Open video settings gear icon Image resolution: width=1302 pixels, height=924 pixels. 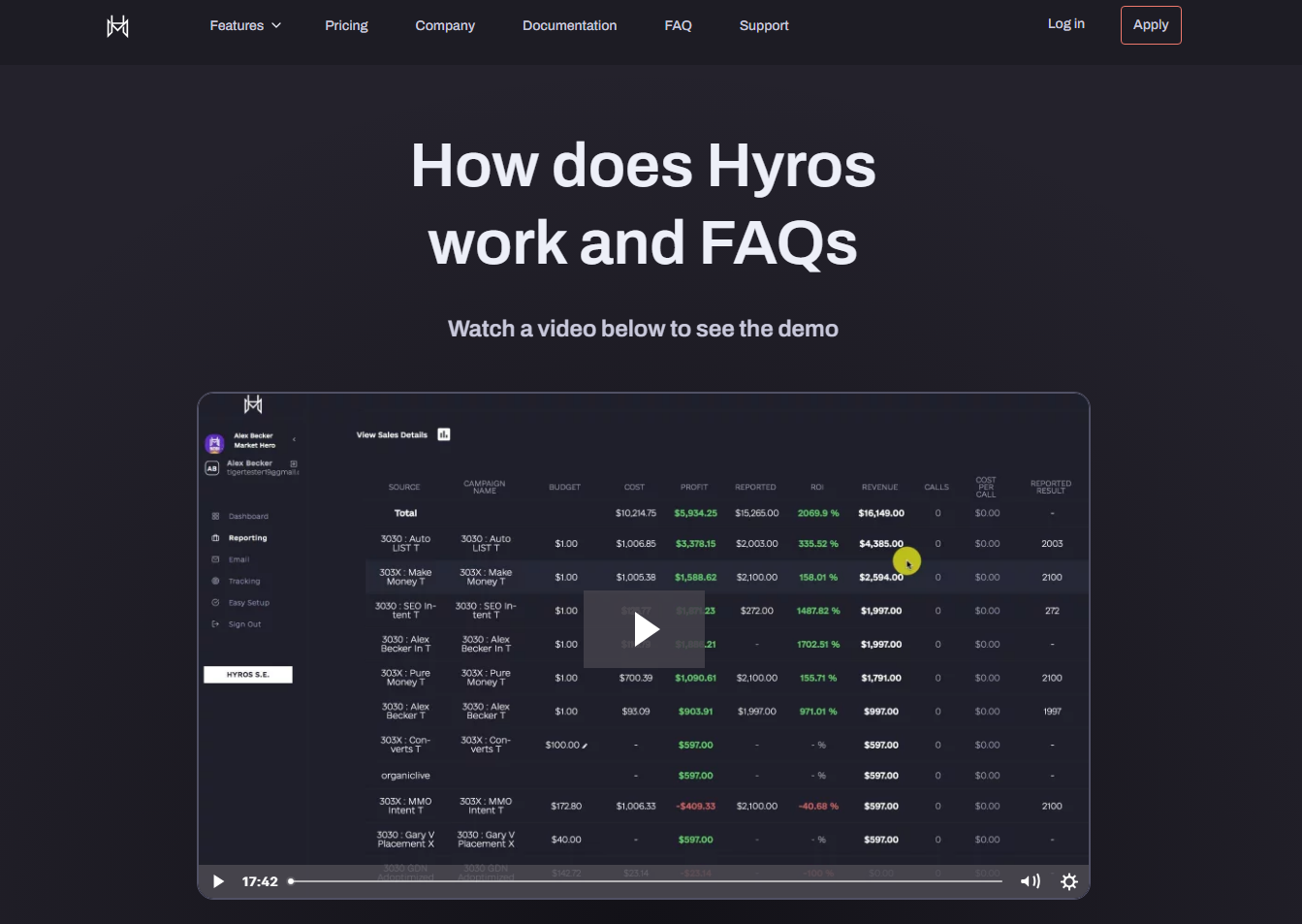pos(1069,881)
